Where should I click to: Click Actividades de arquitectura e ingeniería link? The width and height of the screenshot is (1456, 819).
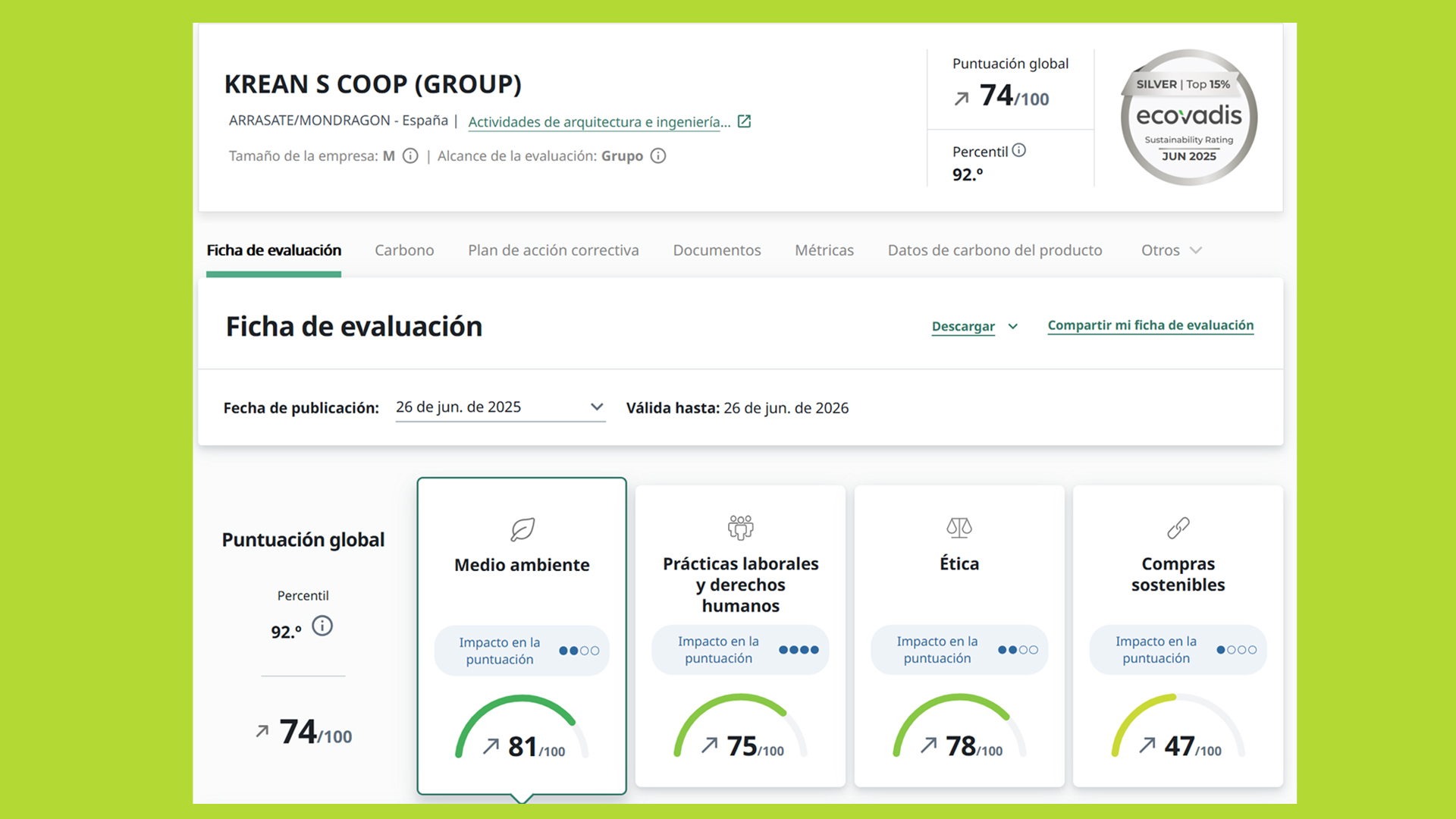pos(599,121)
